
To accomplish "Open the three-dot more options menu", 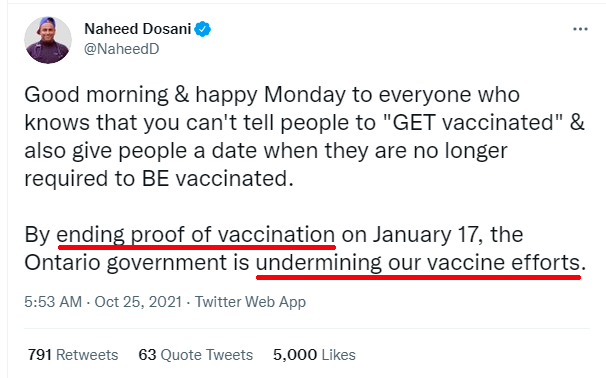I will [580, 29].
